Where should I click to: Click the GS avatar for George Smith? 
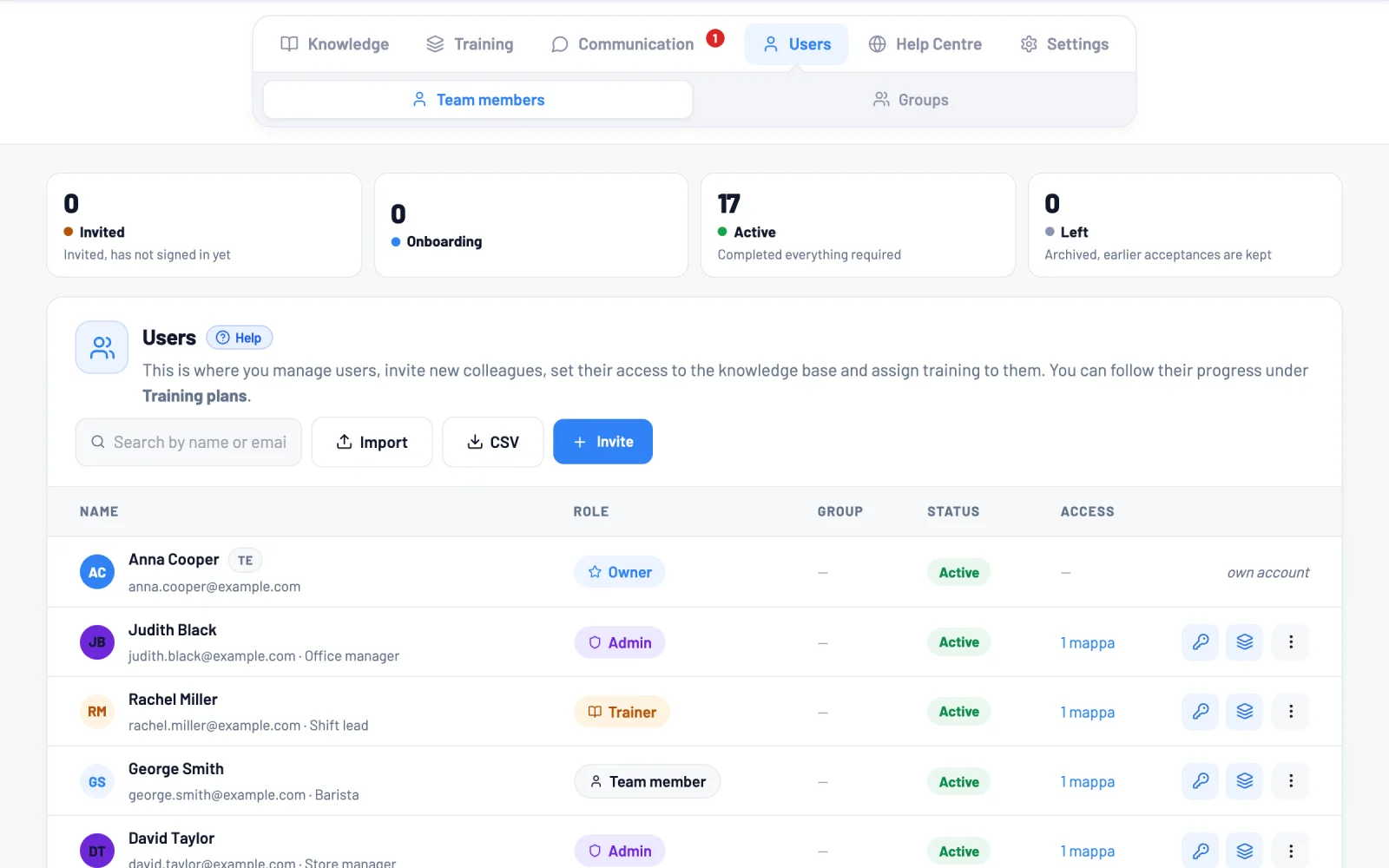tap(97, 781)
